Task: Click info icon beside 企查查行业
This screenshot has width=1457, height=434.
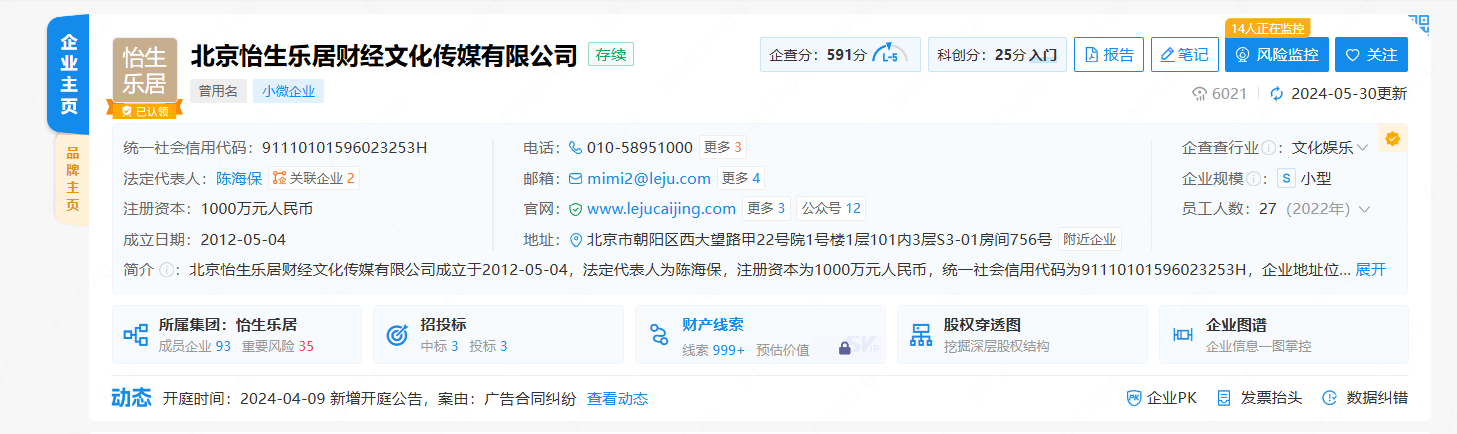Action: coord(1269,148)
